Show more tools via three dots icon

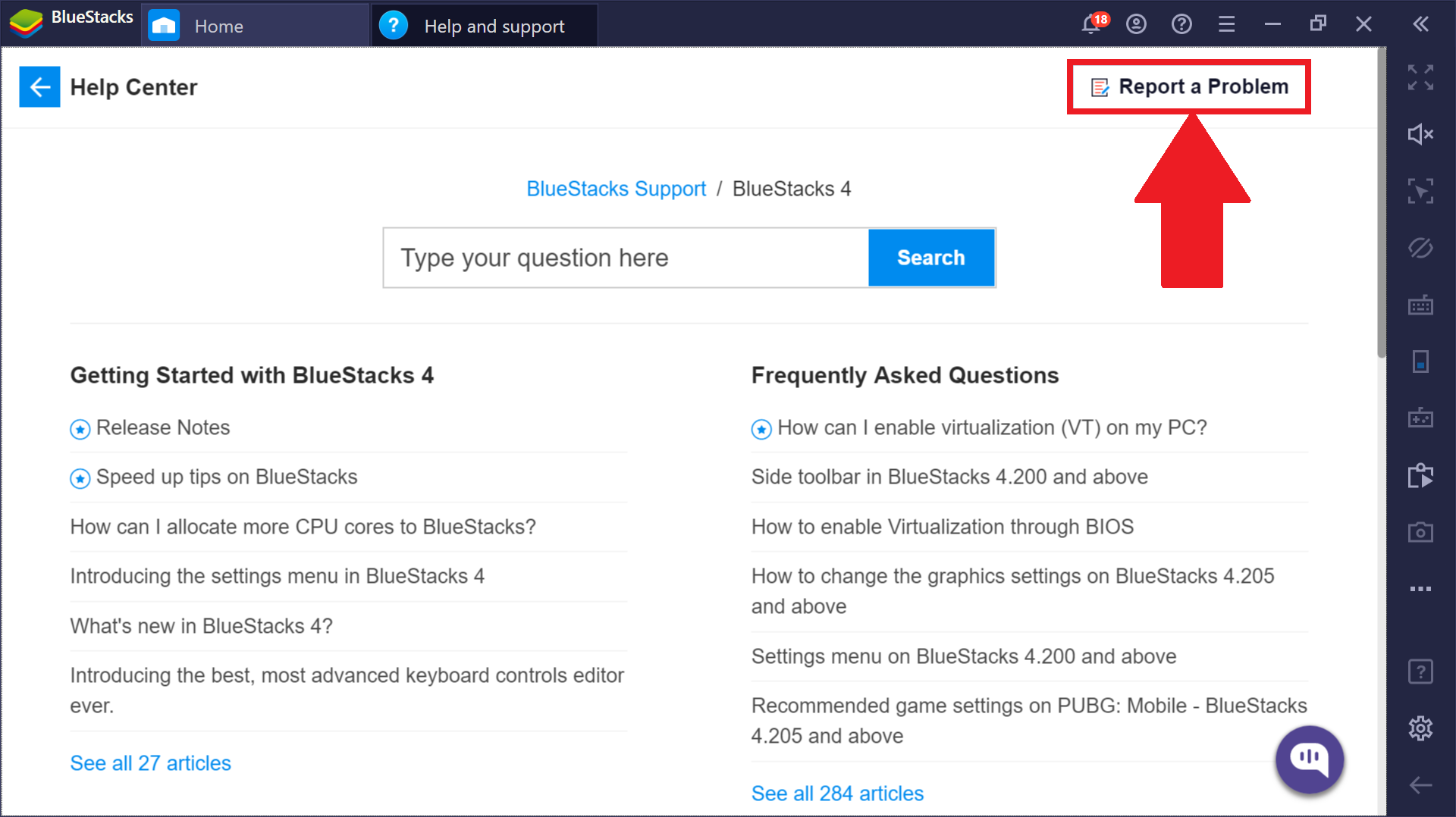[x=1420, y=589]
